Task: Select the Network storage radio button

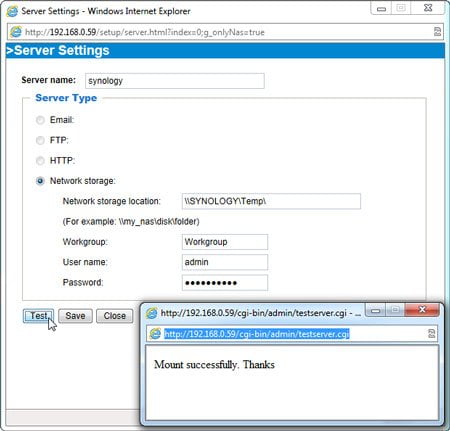Action: point(40,181)
